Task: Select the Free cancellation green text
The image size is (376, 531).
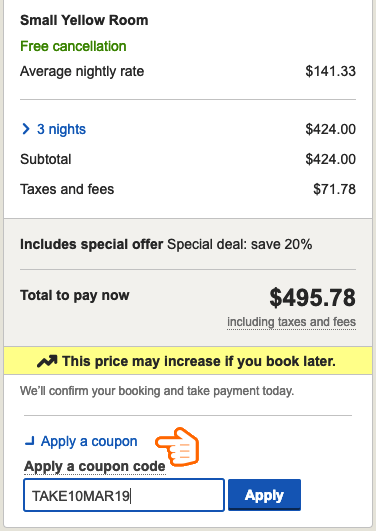Action: 73,46
